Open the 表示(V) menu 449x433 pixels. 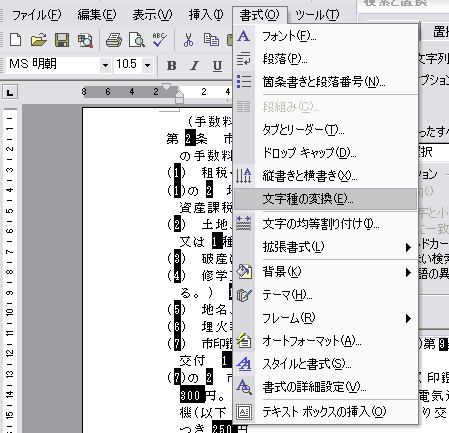[x=152, y=15]
